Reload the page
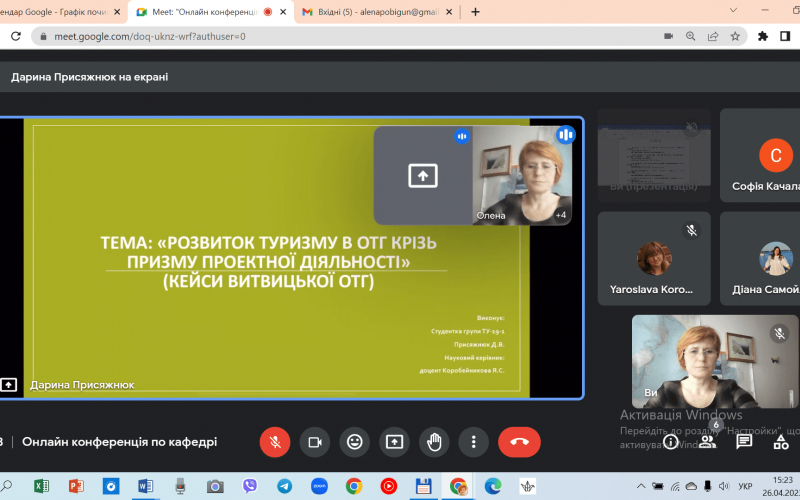The height and width of the screenshot is (500, 800). (x=16, y=36)
